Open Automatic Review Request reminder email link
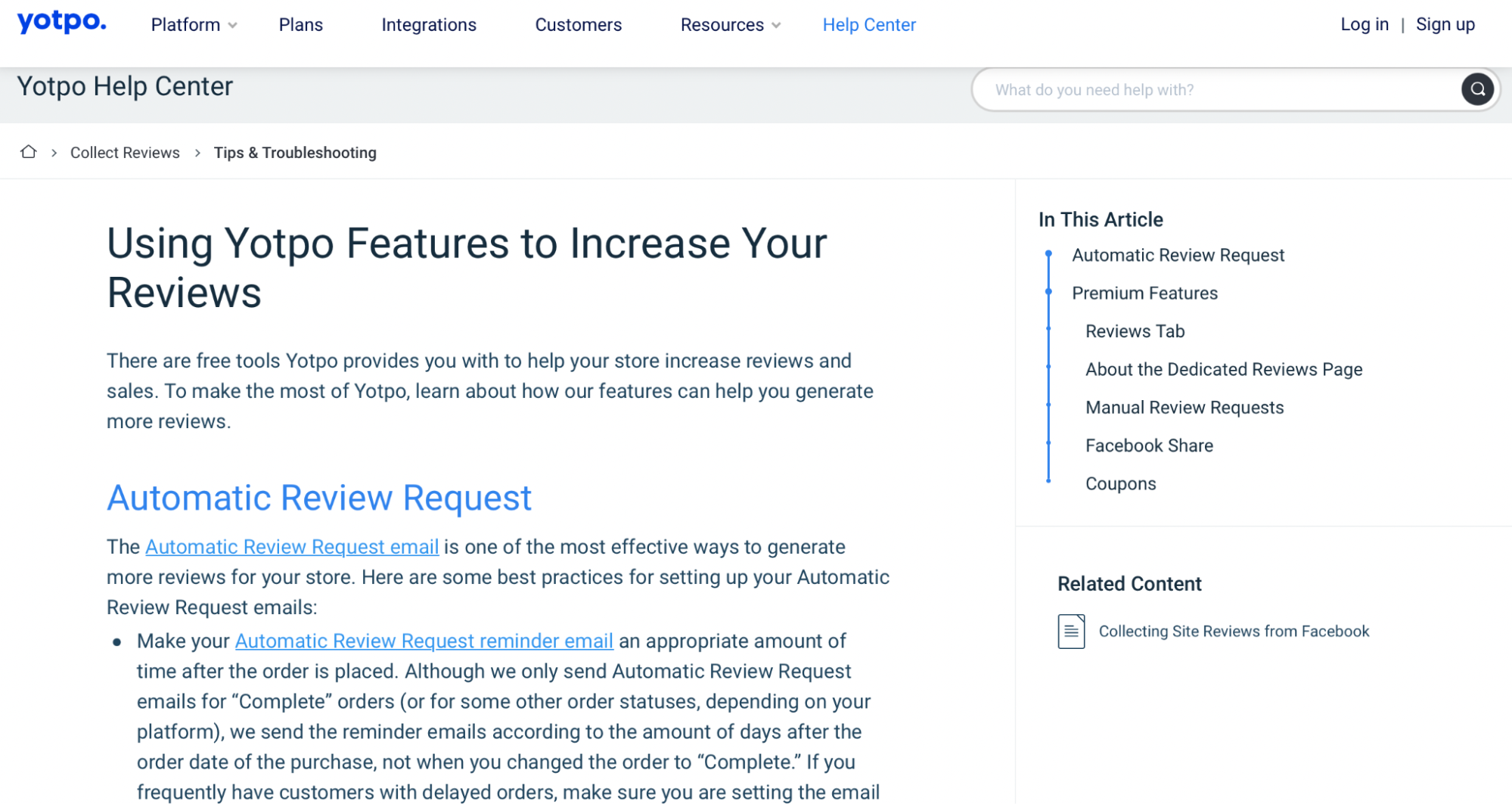 (424, 641)
